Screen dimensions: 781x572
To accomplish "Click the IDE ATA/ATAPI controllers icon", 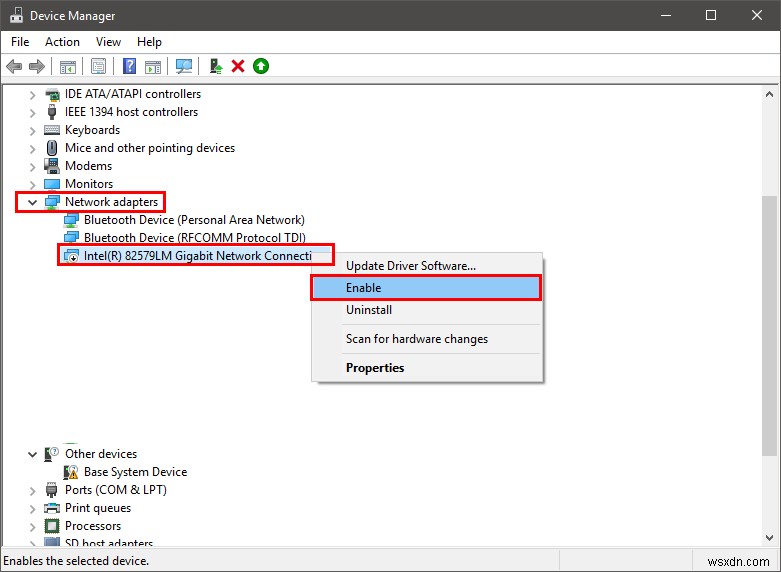I will point(52,94).
